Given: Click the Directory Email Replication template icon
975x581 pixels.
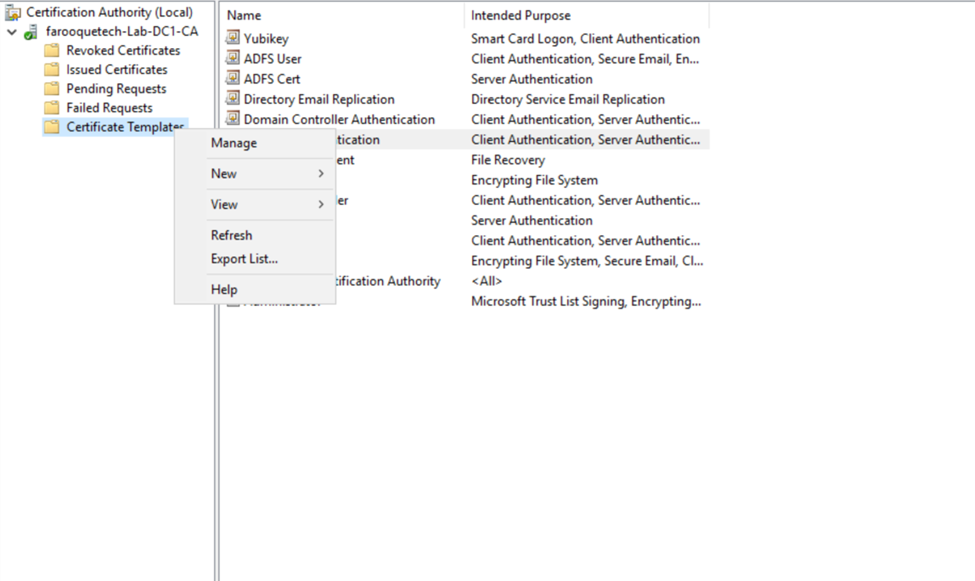Looking at the screenshot, I should (x=233, y=99).
